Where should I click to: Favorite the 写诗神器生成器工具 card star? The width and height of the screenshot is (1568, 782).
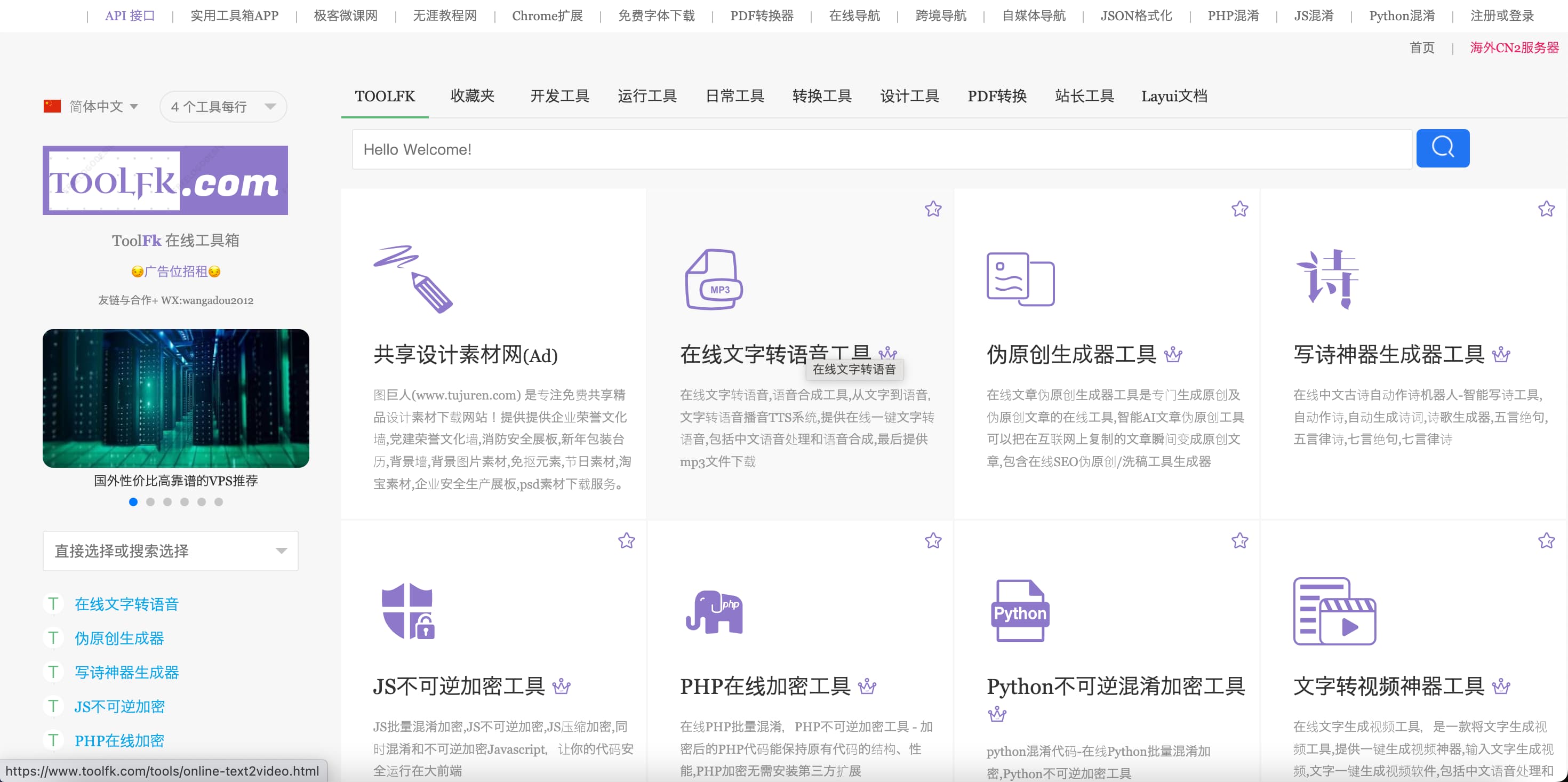pyautogui.click(x=1546, y=209)
